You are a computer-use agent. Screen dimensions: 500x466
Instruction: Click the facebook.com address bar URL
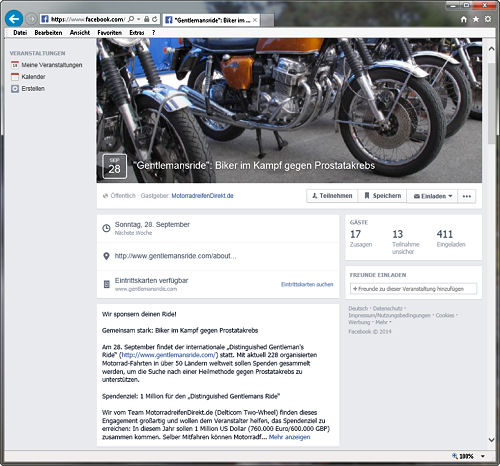(87, 19)
